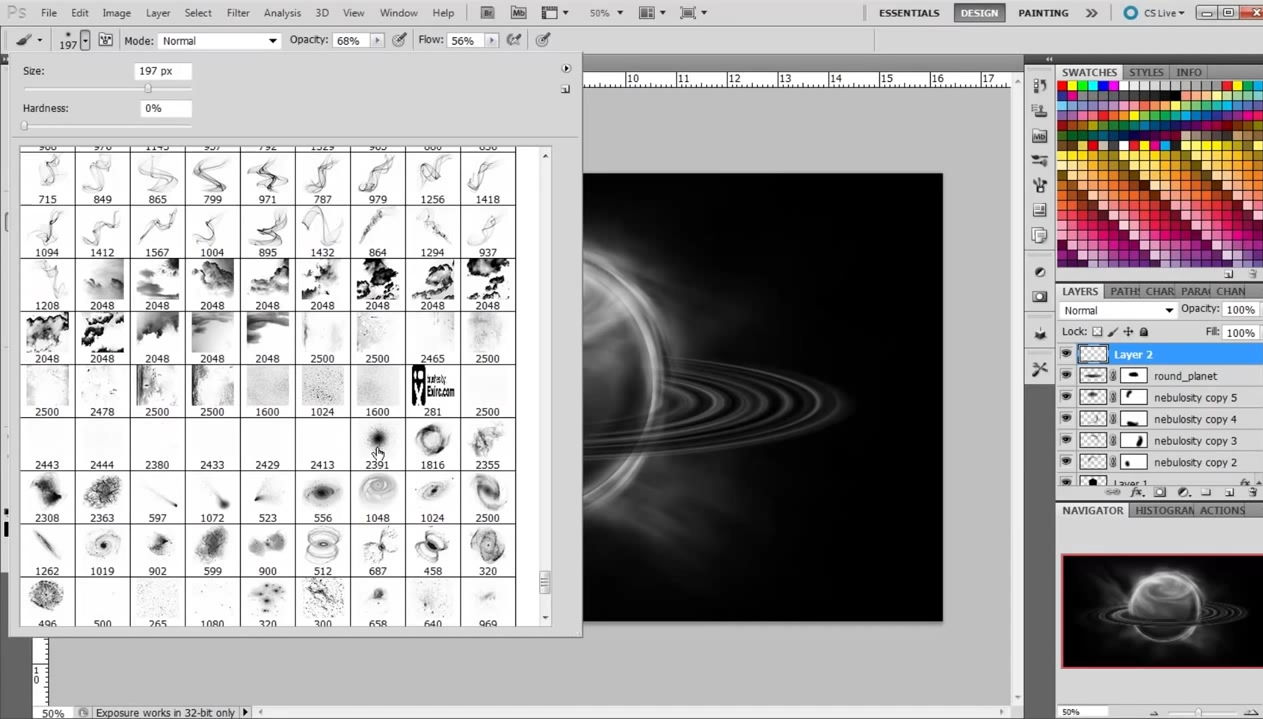The width and height of the screenshot is (1263, 719).
Task: Switch to the Styles tab
Action: (x=1146, y=72)
